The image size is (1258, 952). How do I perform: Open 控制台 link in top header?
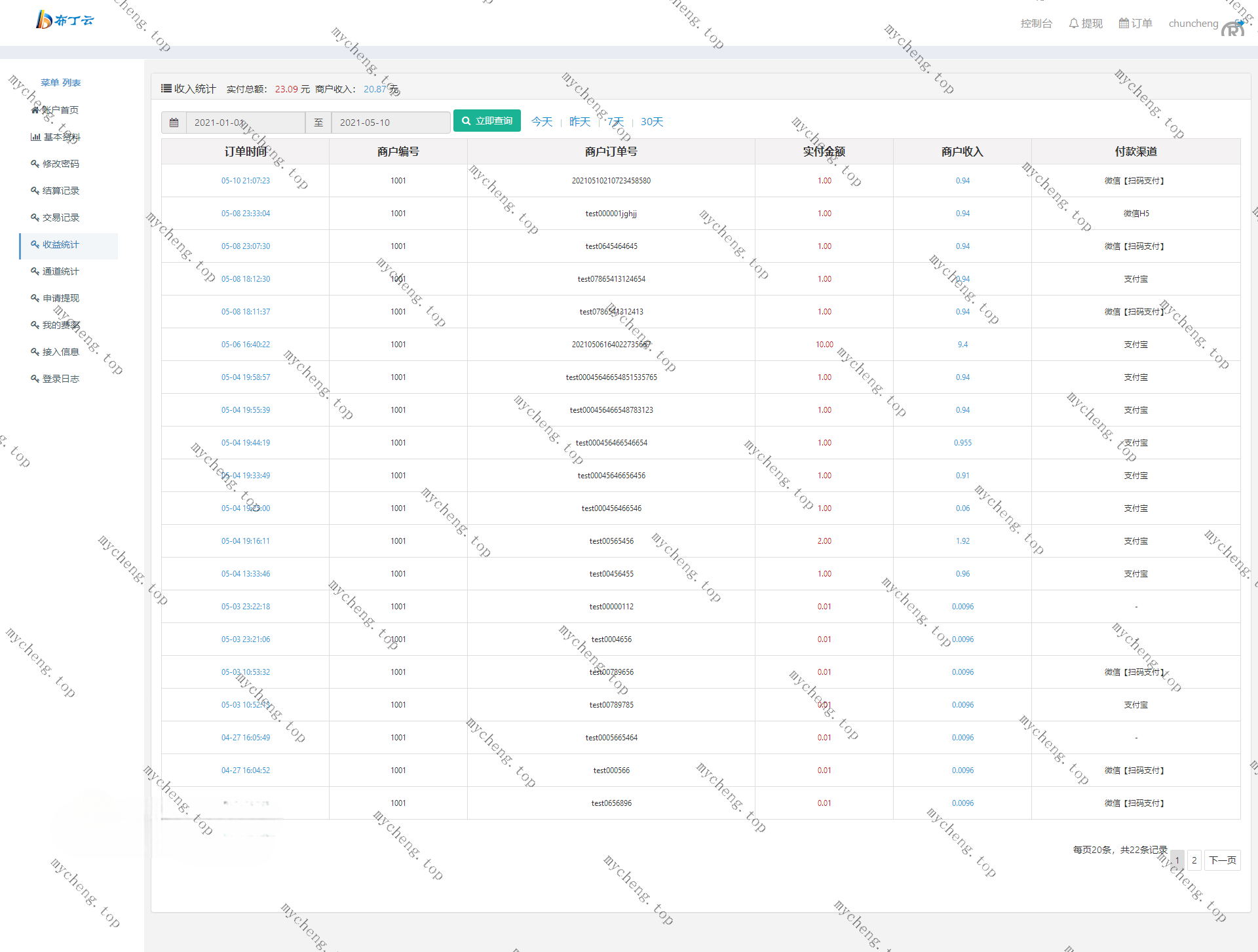[x=1036, y=24]
